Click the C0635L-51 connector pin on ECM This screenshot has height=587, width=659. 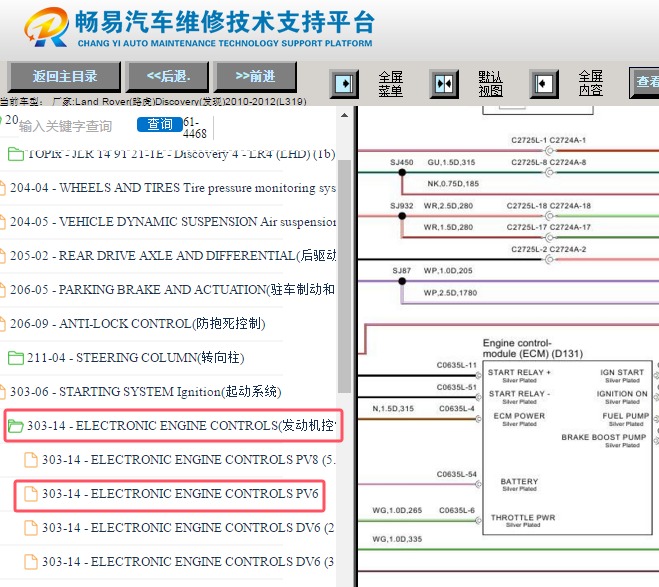(478, 397)
